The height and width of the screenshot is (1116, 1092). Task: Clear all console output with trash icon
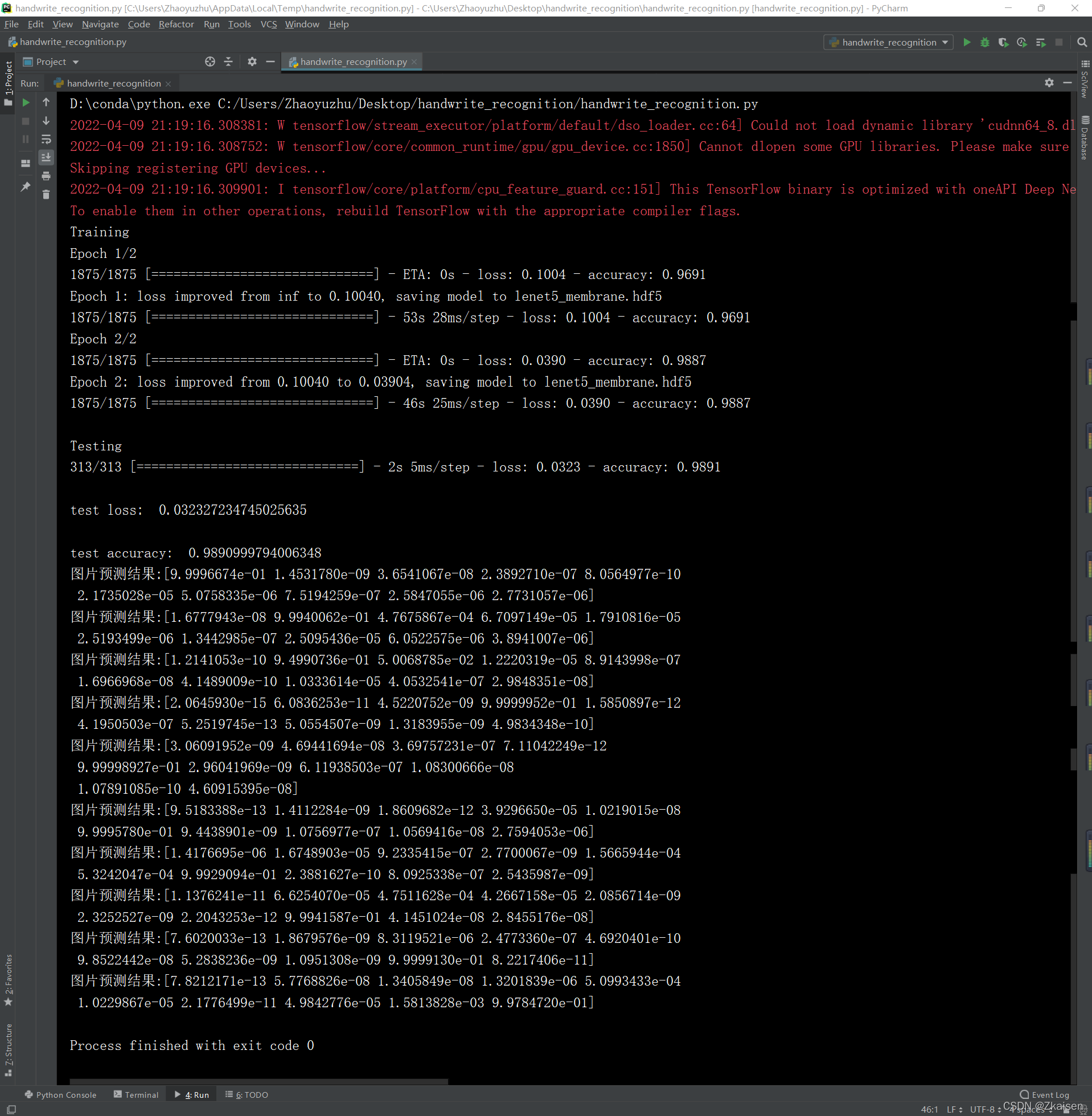pos(47,194)
